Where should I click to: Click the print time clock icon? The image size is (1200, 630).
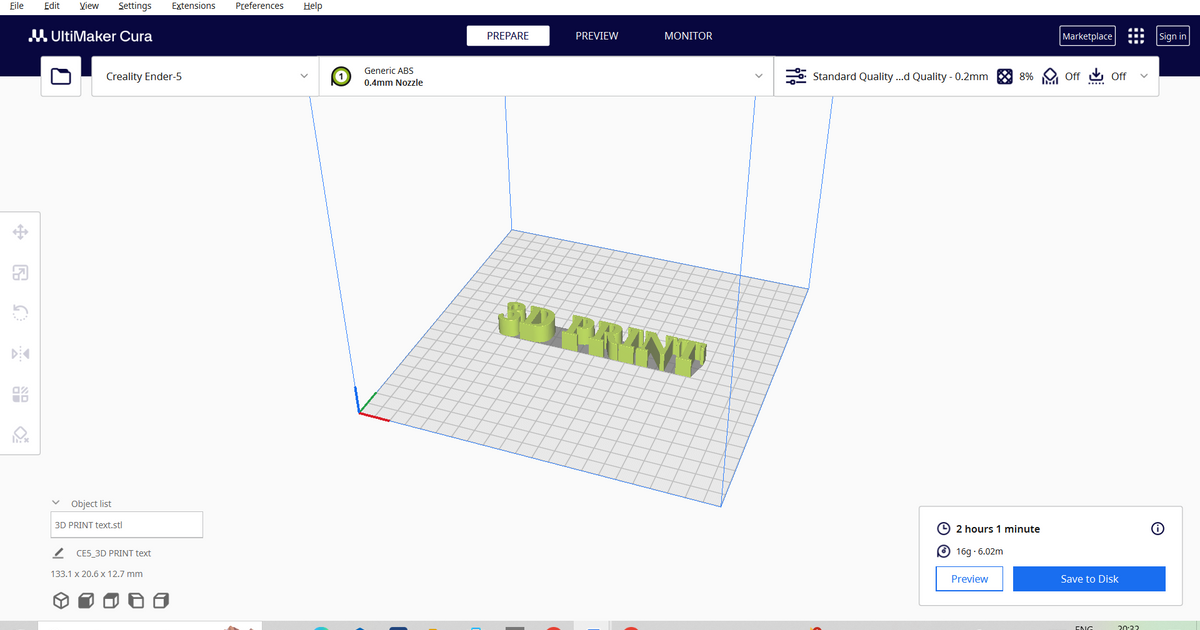(943, 528)
